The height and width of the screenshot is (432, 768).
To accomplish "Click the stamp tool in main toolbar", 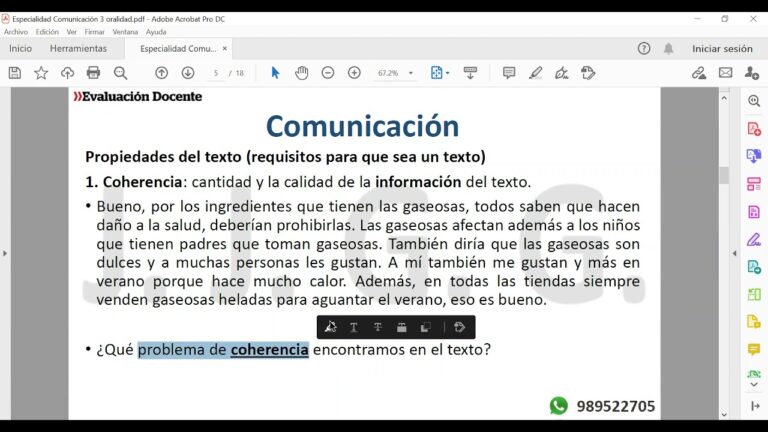I will coord(588,73).
